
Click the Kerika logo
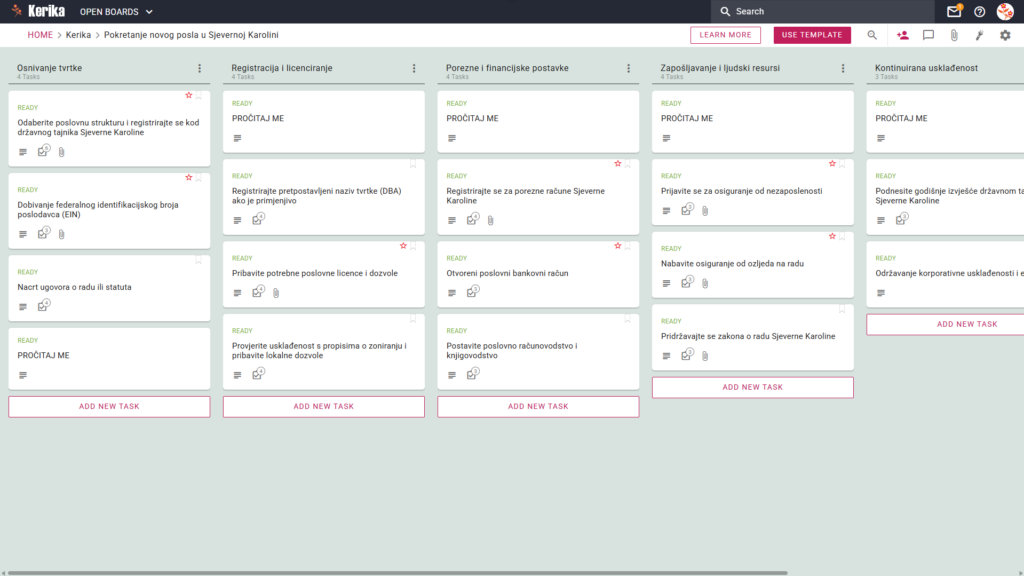point(38,11)
